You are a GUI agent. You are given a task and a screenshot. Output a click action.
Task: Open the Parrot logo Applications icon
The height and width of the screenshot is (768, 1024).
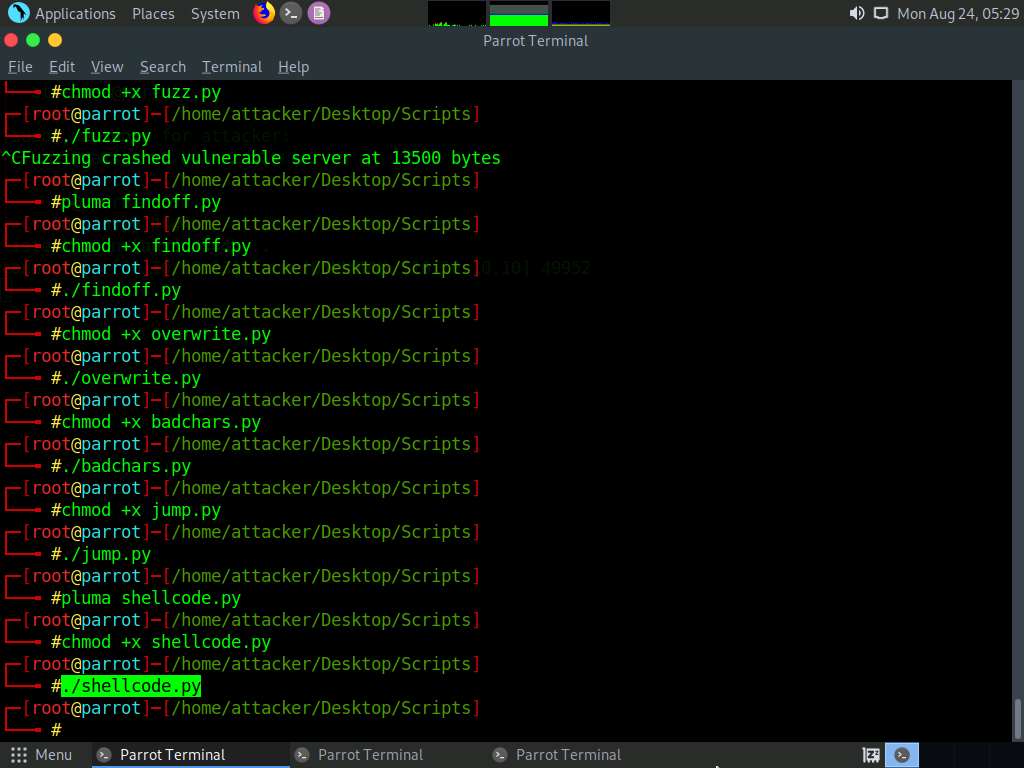pos(18,13)
